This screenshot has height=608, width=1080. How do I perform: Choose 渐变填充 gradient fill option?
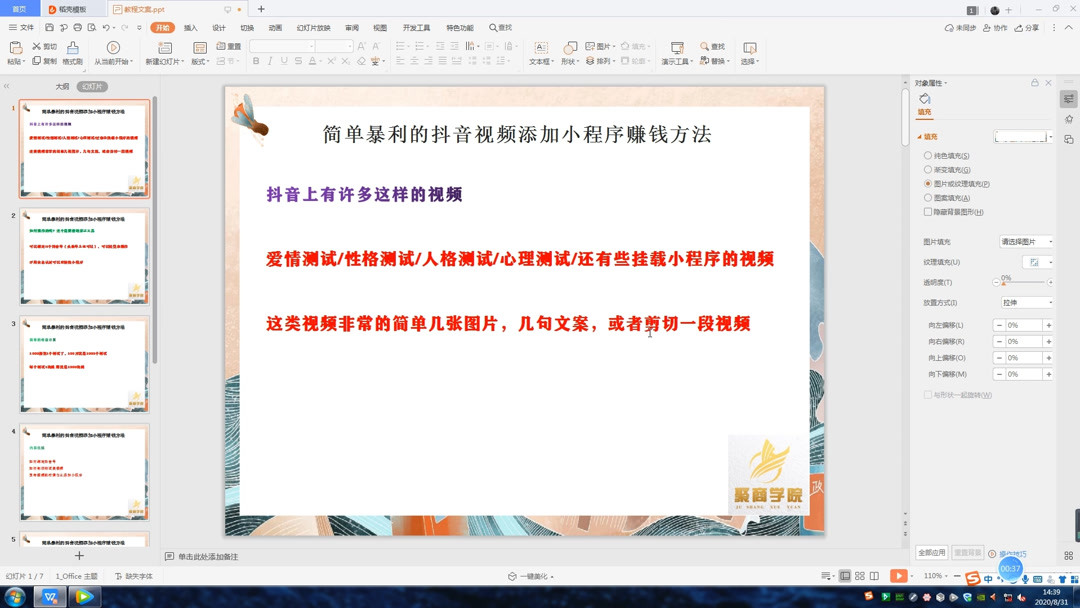tap(927, 169)
